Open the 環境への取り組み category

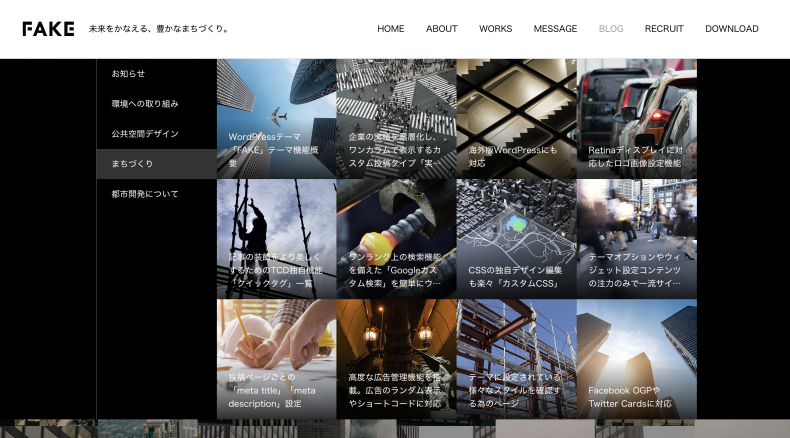145,104
